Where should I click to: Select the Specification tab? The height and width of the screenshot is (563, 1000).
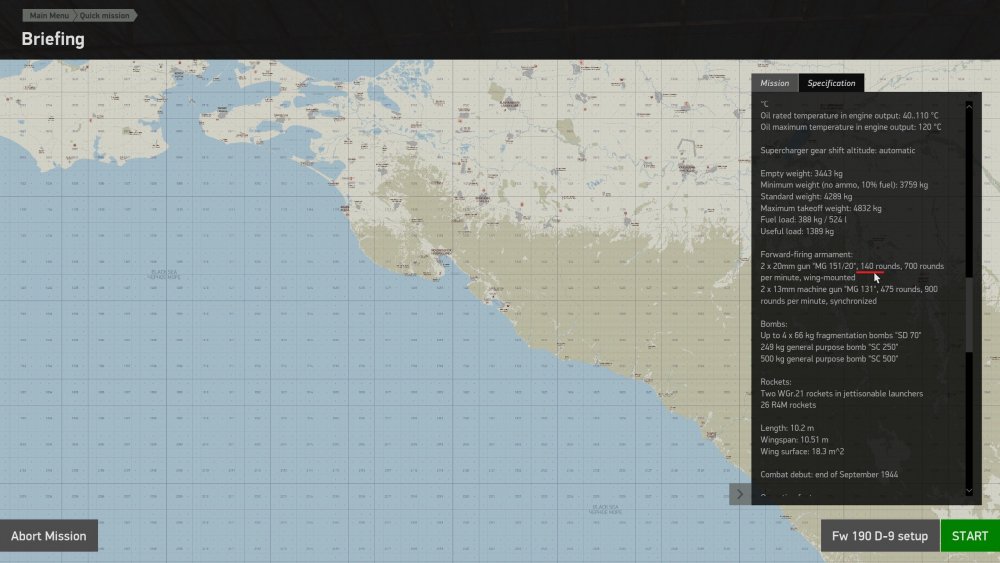(831, 83)
